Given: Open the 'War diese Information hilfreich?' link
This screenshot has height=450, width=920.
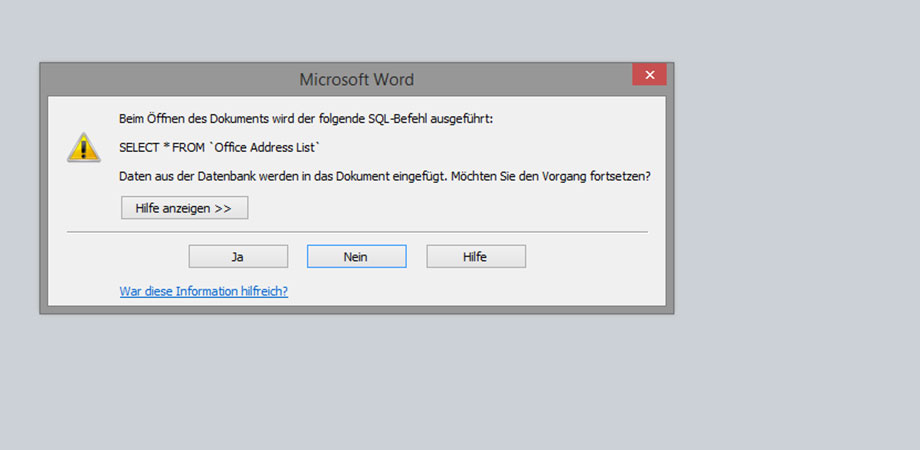Looking at the screenshot, I should pos(203,291).
